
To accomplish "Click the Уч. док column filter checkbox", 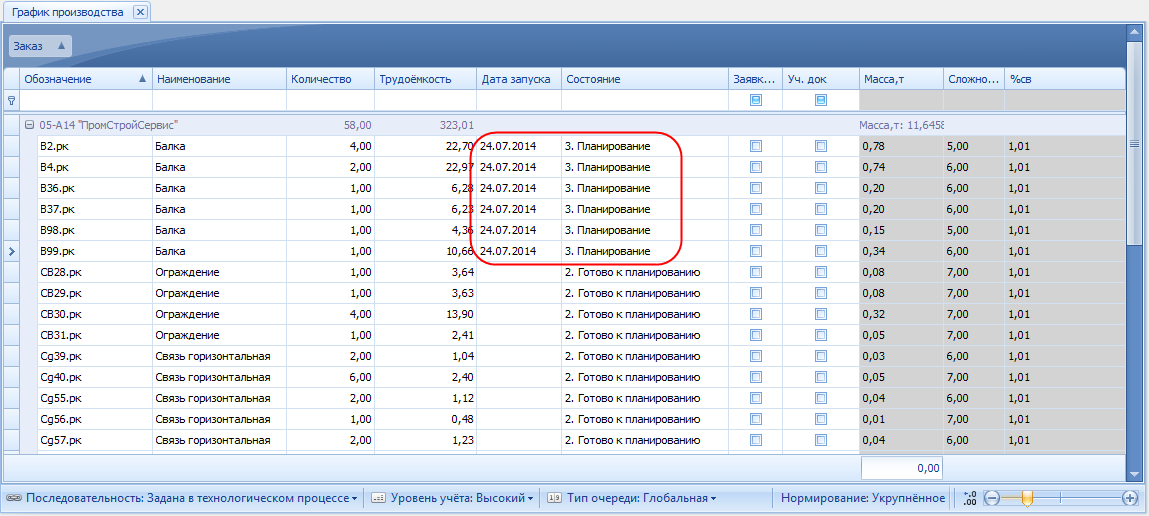I will coord(821,100).
